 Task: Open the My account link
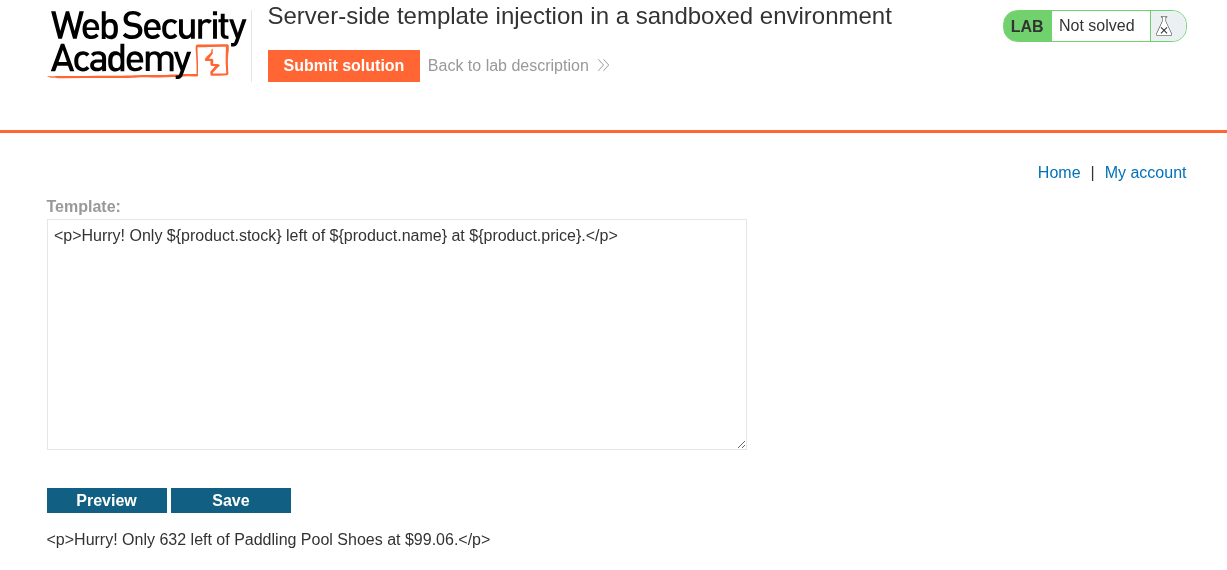point(1145,172)
